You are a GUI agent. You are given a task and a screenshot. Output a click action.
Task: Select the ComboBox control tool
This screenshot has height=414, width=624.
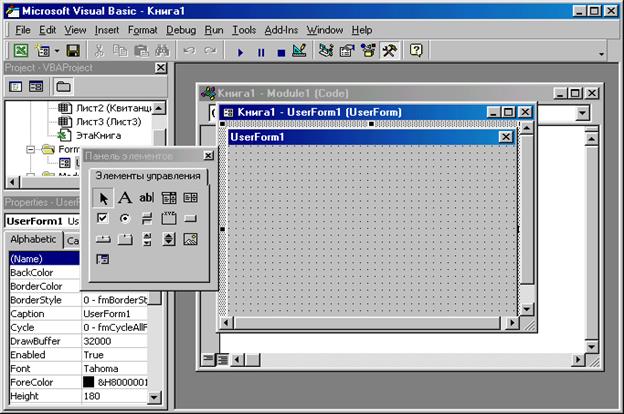pyautogui.click(x=169, y=197)
